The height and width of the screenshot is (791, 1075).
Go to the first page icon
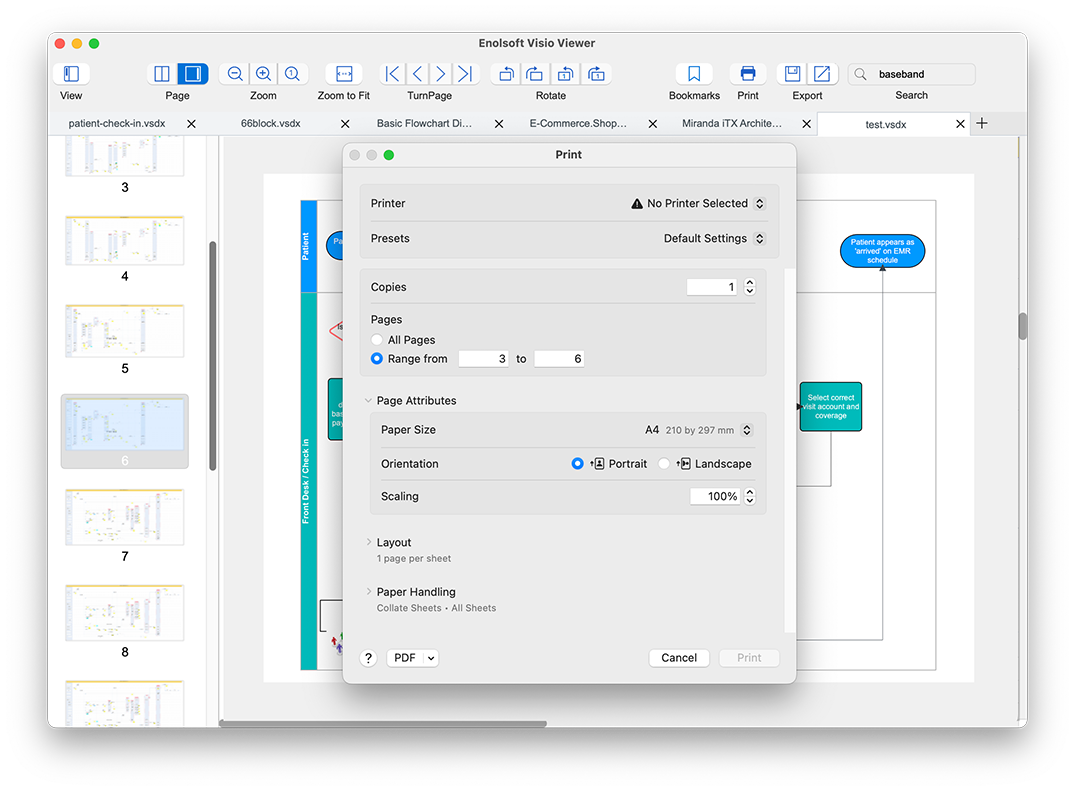tap(393, 74)
